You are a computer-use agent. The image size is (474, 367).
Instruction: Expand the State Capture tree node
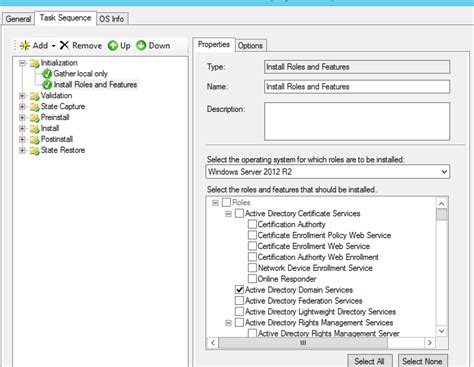coord(22,107)
